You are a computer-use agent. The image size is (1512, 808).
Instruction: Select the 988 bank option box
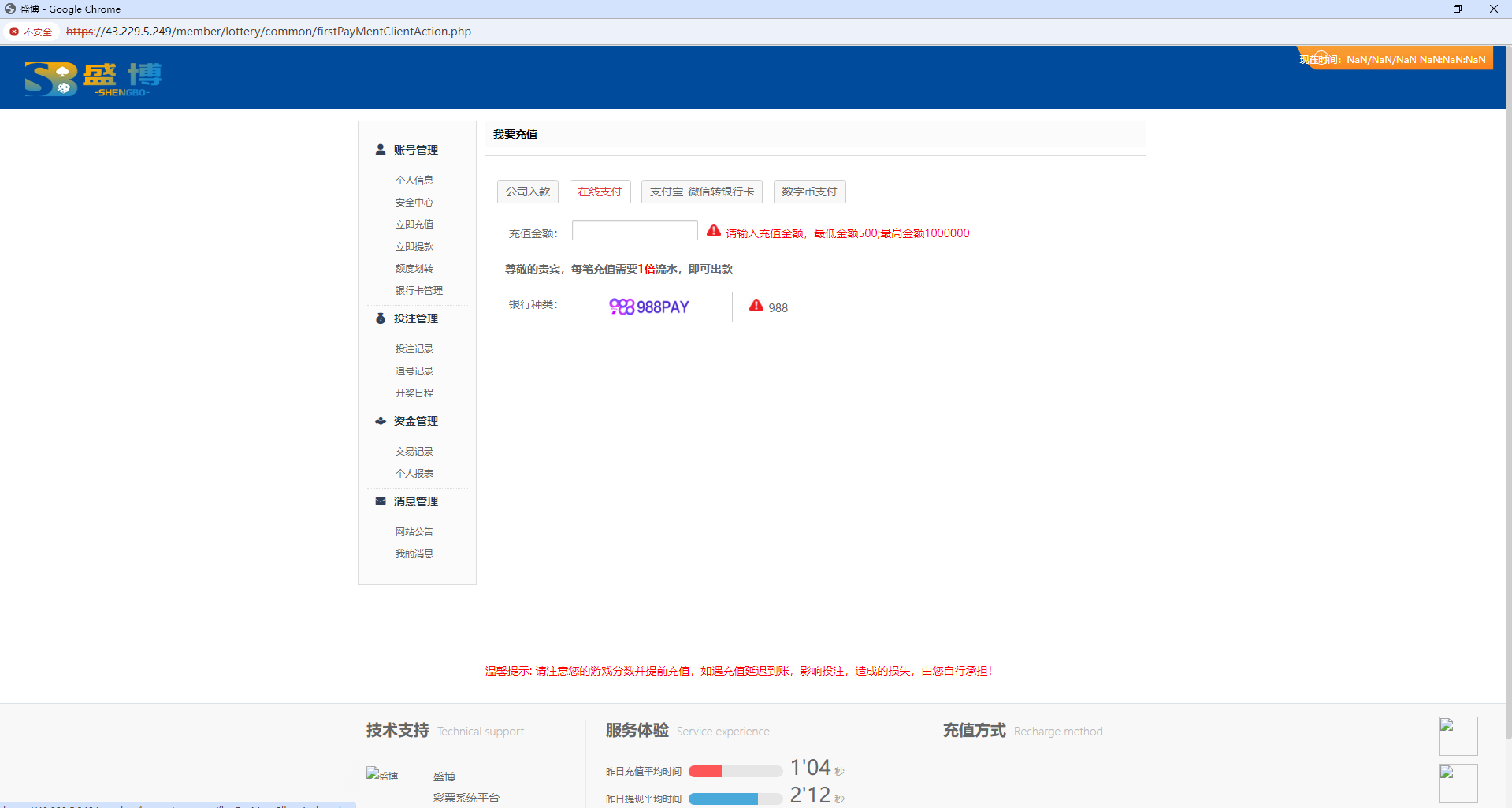click(849, 307)
